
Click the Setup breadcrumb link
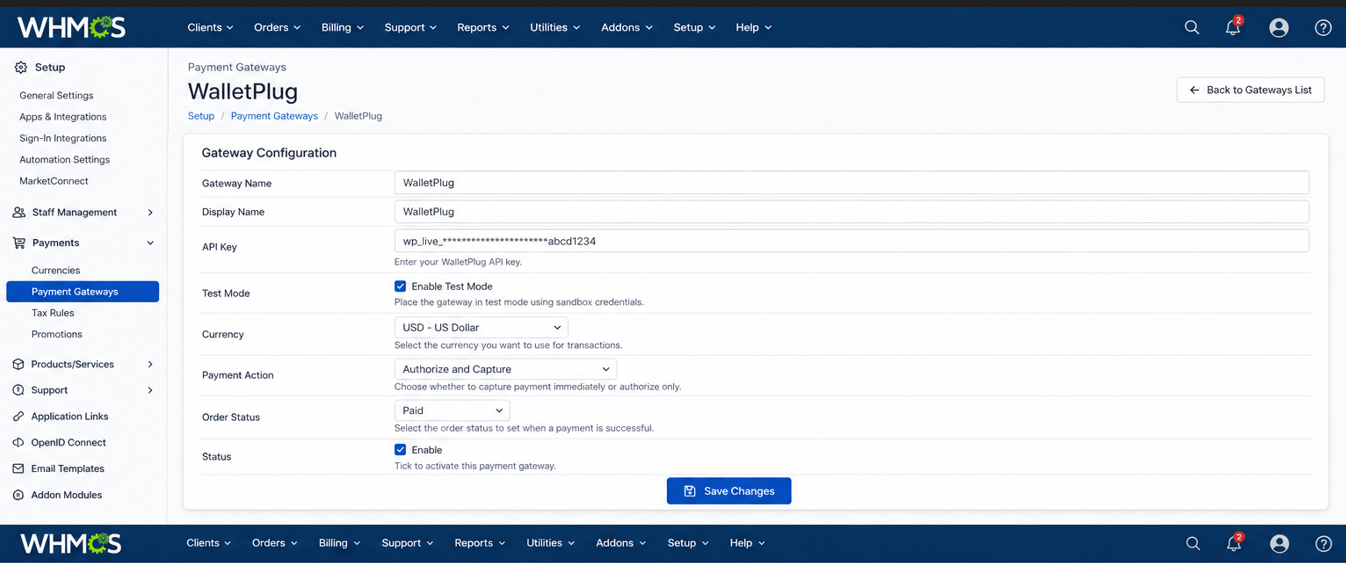pyautogui.click(x=201, y=116)
